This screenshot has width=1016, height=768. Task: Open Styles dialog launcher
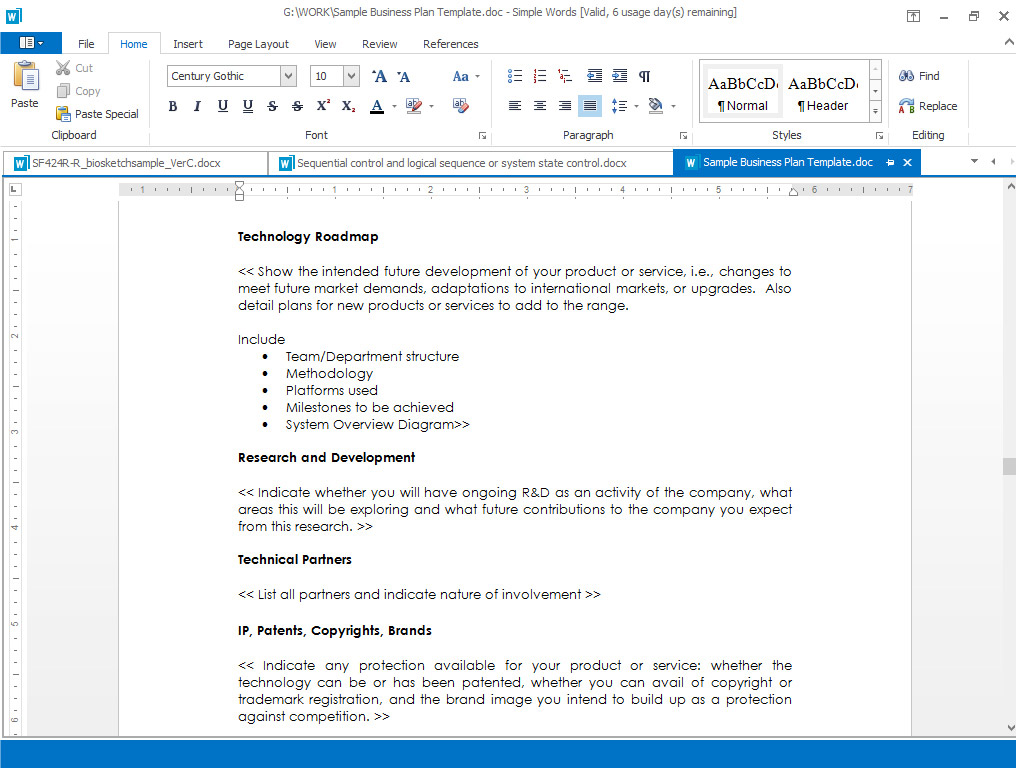[x=879, y=135]
